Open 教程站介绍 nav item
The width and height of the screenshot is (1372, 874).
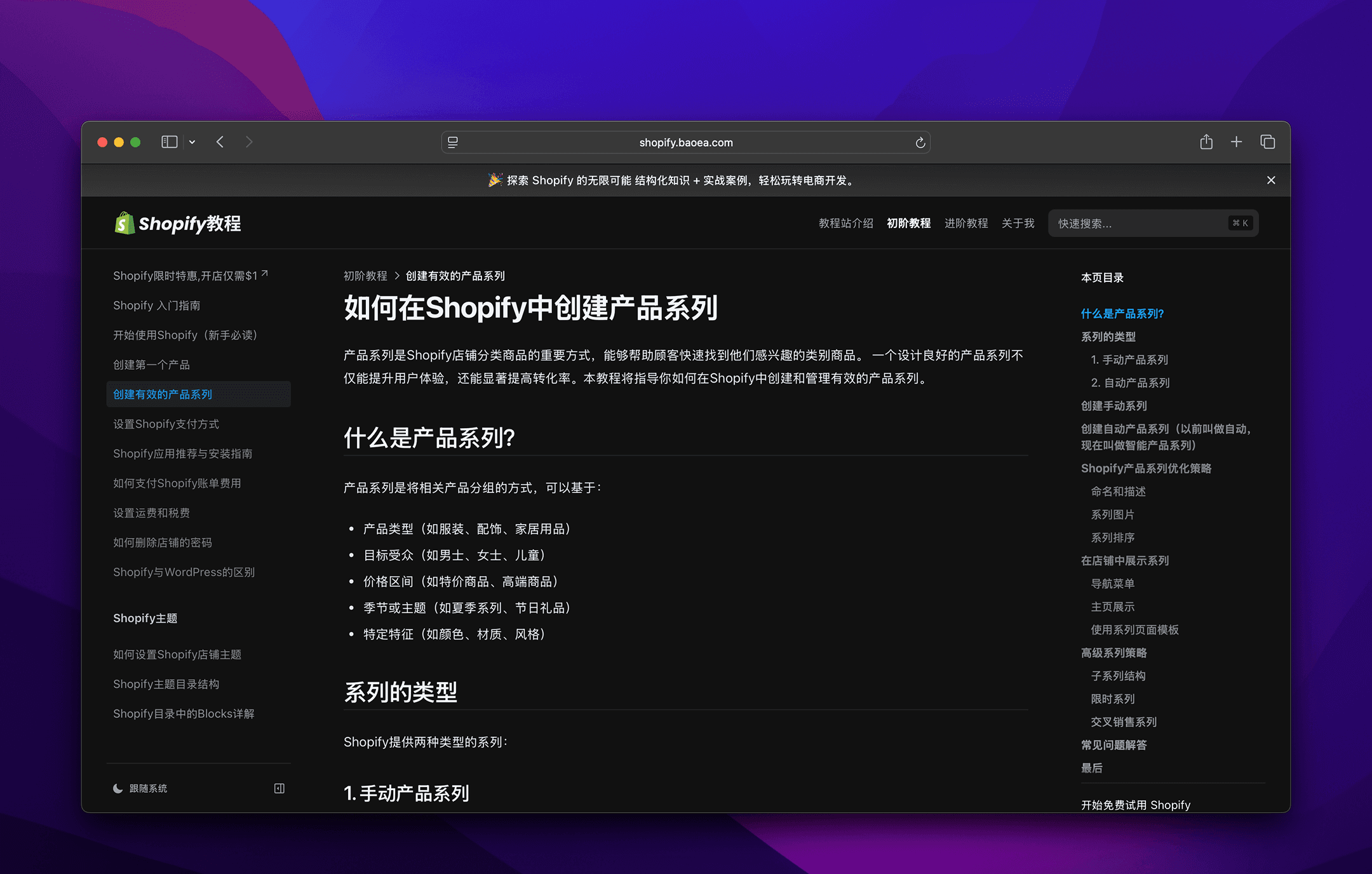(846, 224)
